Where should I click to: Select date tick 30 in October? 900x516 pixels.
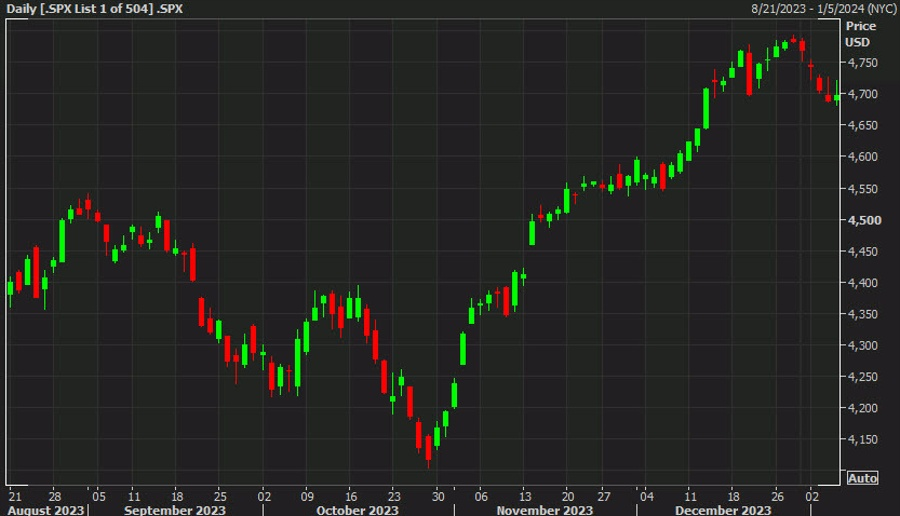tap(438, 496)
